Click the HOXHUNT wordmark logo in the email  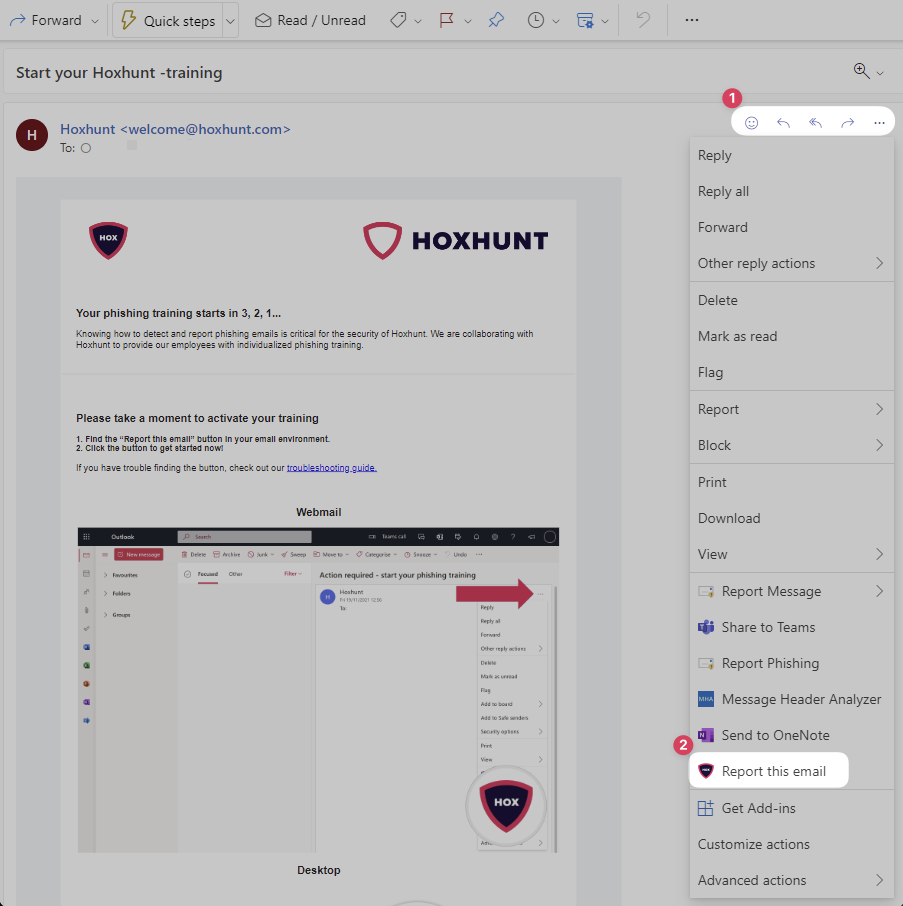coord(455,240)
